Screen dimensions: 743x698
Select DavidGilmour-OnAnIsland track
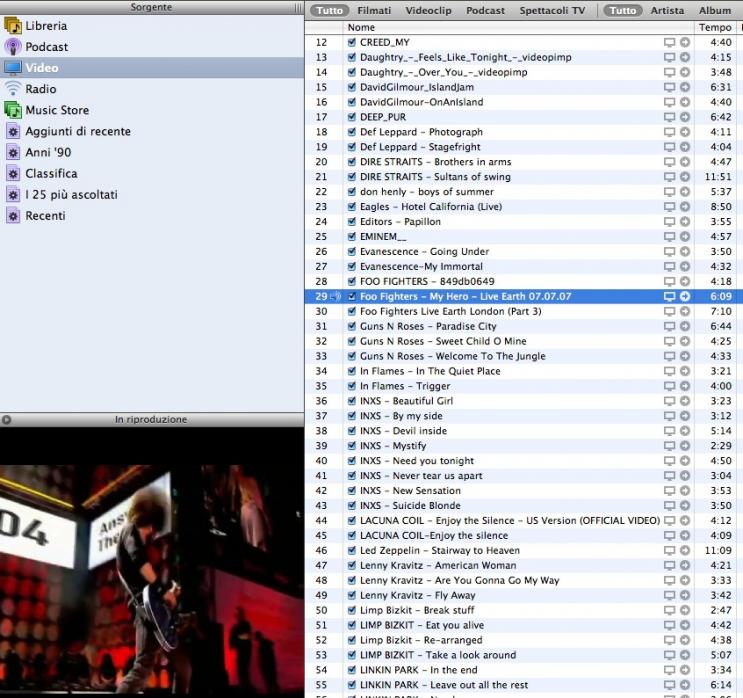(422, 102)
